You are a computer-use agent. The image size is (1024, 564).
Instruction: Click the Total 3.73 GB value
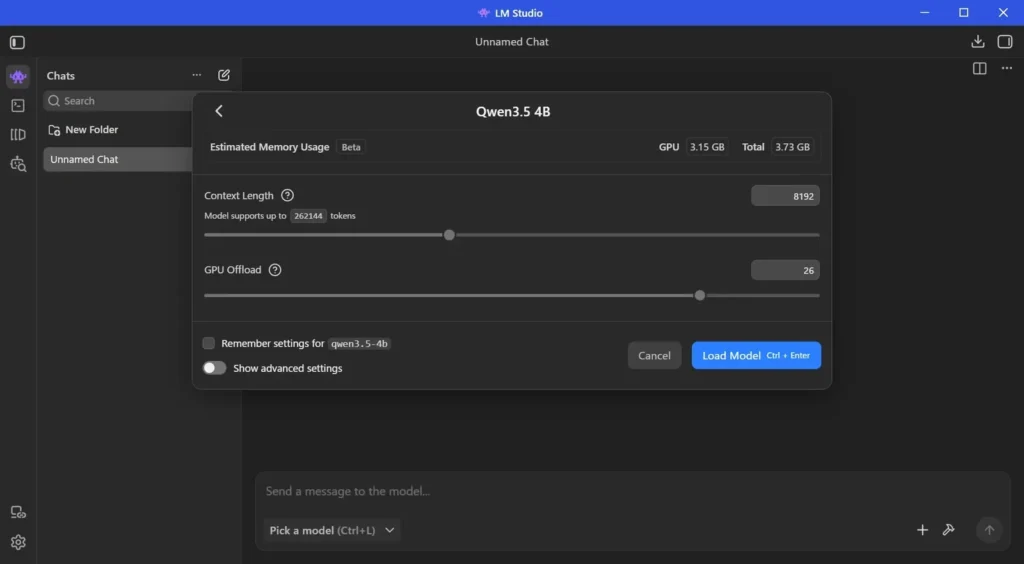tap(792, 147)
